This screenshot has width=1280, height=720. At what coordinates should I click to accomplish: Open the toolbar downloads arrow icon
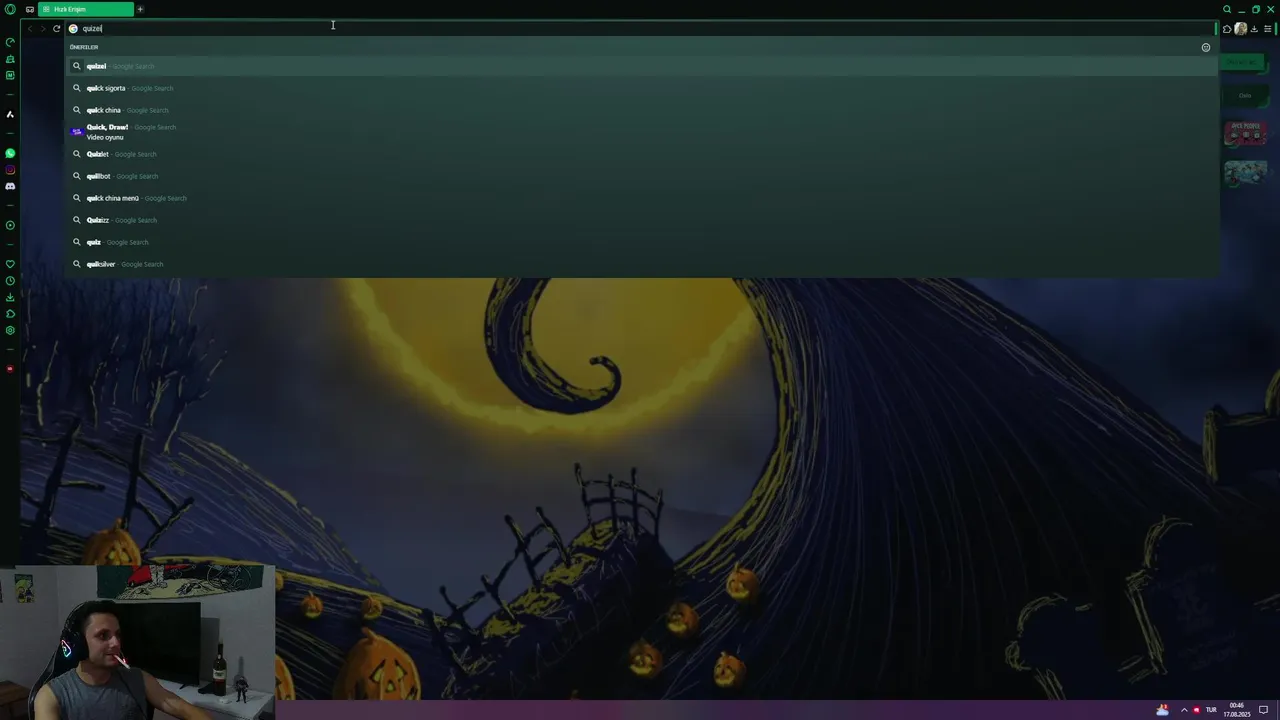1254,29
